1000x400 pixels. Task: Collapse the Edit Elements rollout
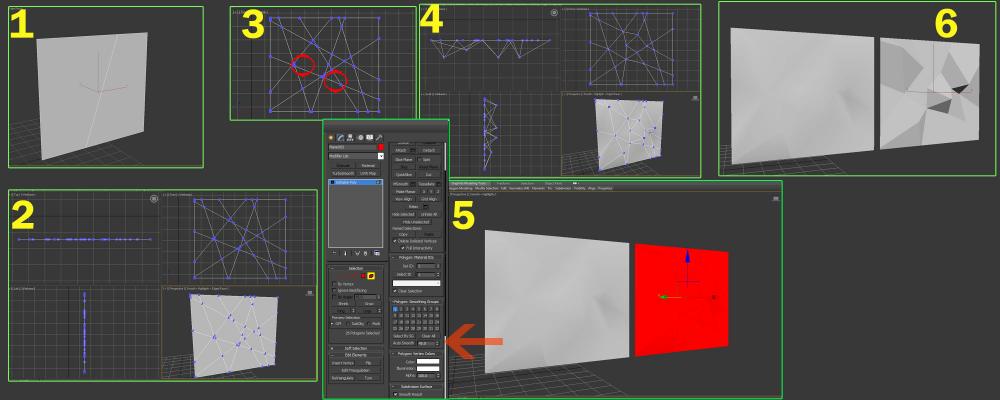coord(355,355)
